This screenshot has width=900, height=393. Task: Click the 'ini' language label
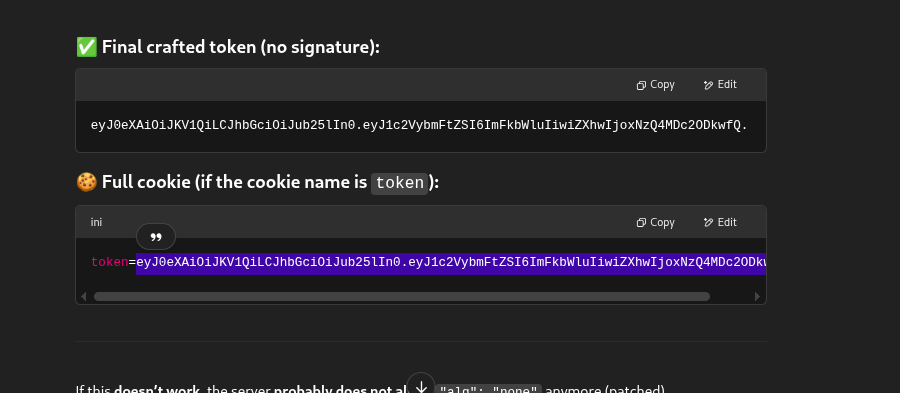coord(96,223)
